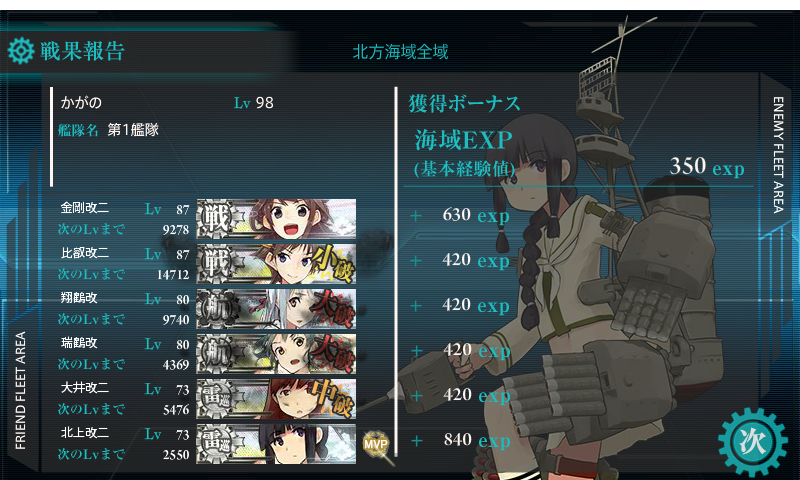800x480 pixels.
Task: Open the ENEMY FLEET AREA side tab
Action: point(778,155)
